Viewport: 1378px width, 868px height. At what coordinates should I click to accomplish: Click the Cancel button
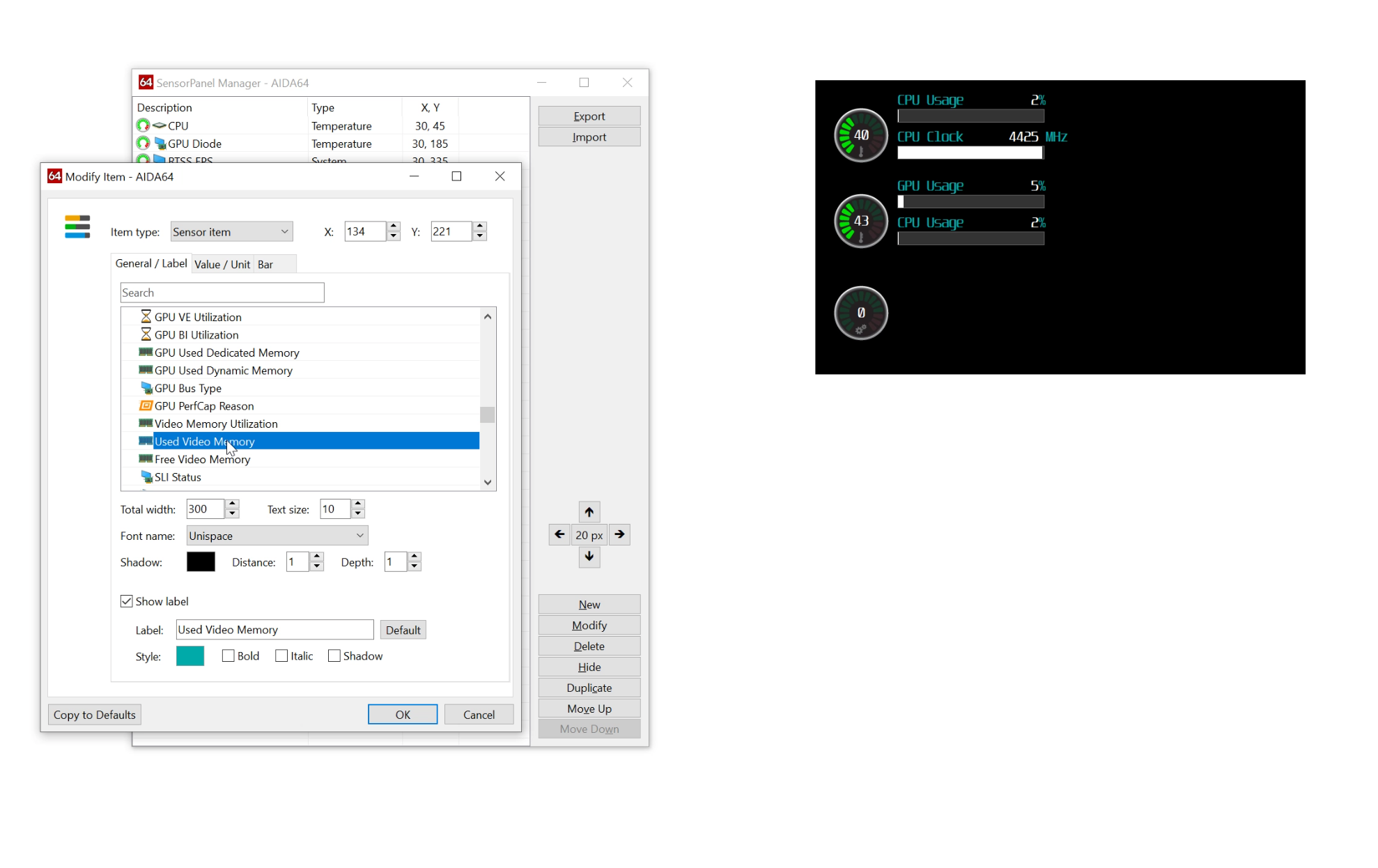pos(479,715)
